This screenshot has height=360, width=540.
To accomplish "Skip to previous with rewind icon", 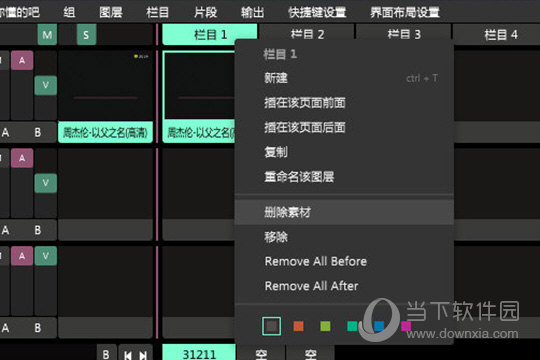I will [127, 355].
